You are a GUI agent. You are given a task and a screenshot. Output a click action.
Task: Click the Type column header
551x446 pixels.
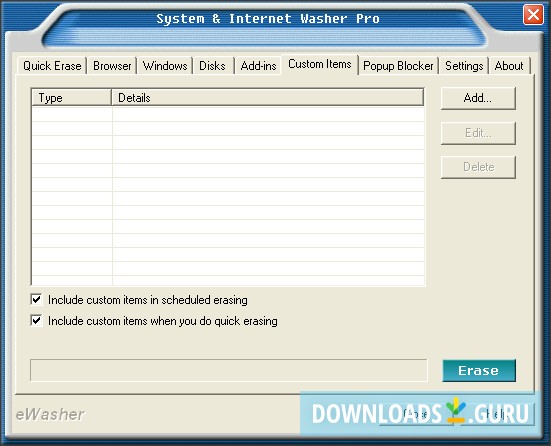(71, 97)
